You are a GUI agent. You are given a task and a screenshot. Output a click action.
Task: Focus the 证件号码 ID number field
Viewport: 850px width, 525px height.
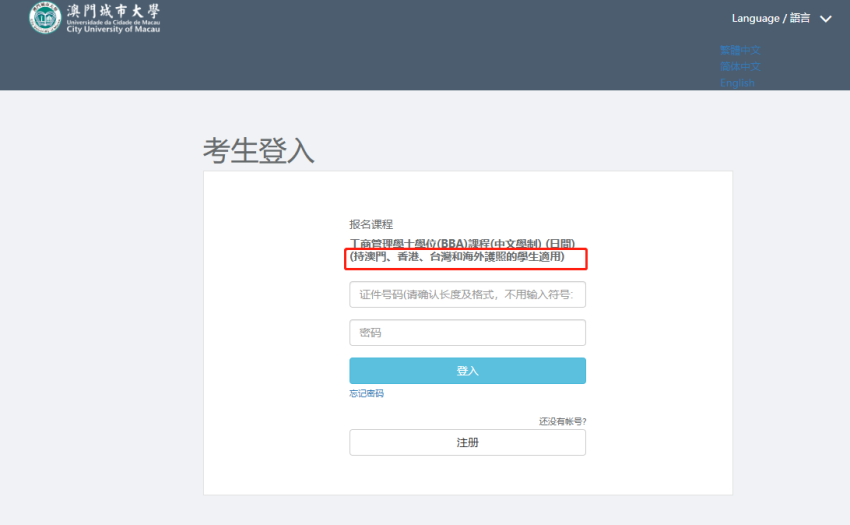pyautogui.click(x=467, y=294)
